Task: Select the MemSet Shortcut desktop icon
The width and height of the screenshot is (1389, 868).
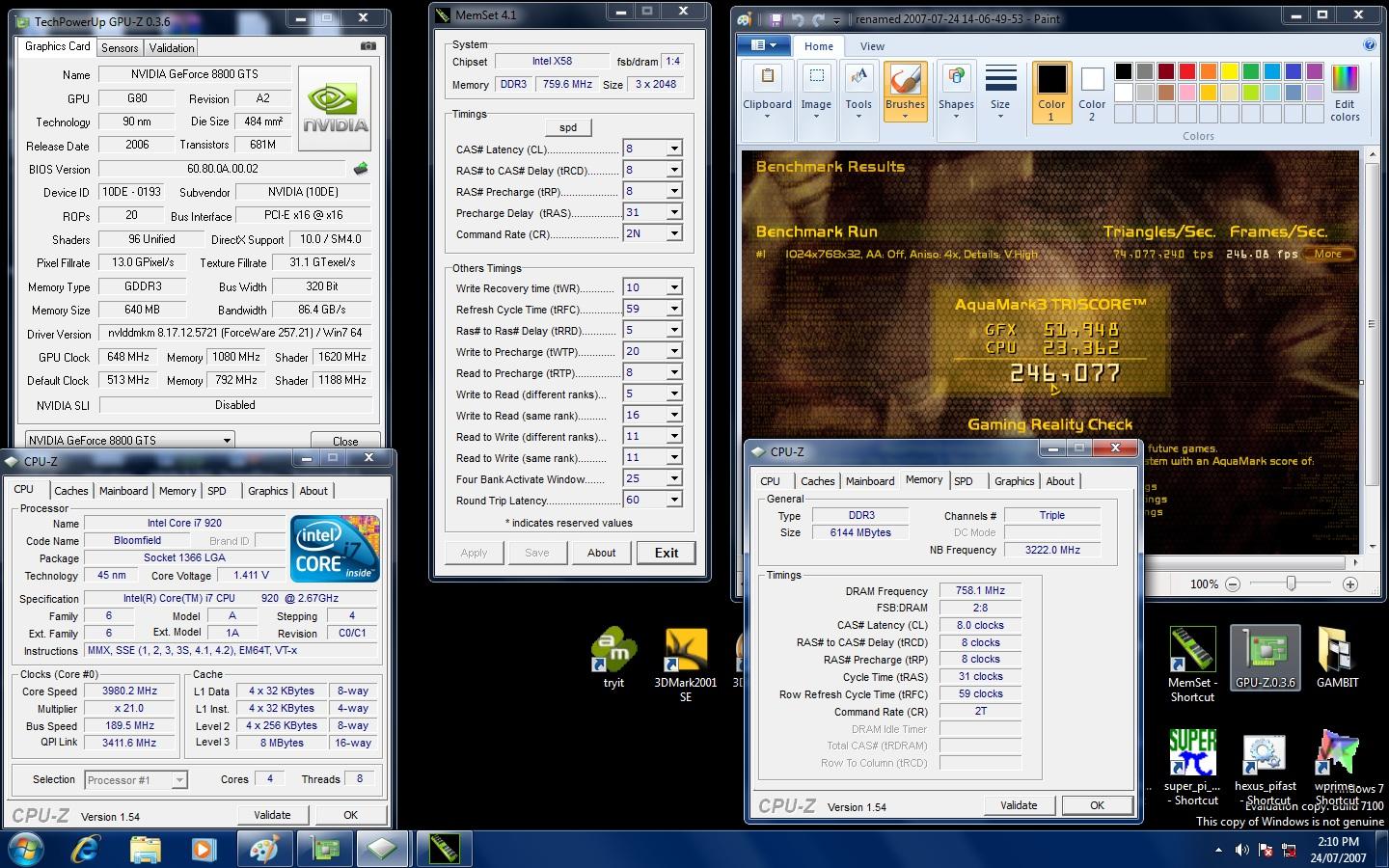Action: point(1192,664)
